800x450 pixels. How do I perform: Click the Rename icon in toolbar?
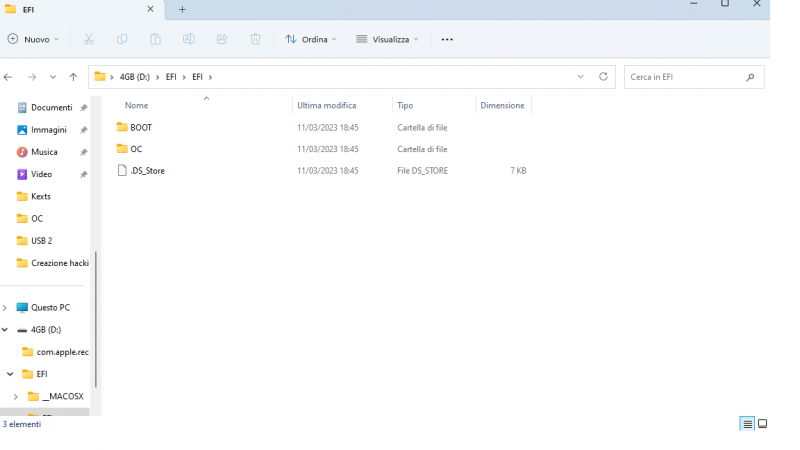(188, 39)
